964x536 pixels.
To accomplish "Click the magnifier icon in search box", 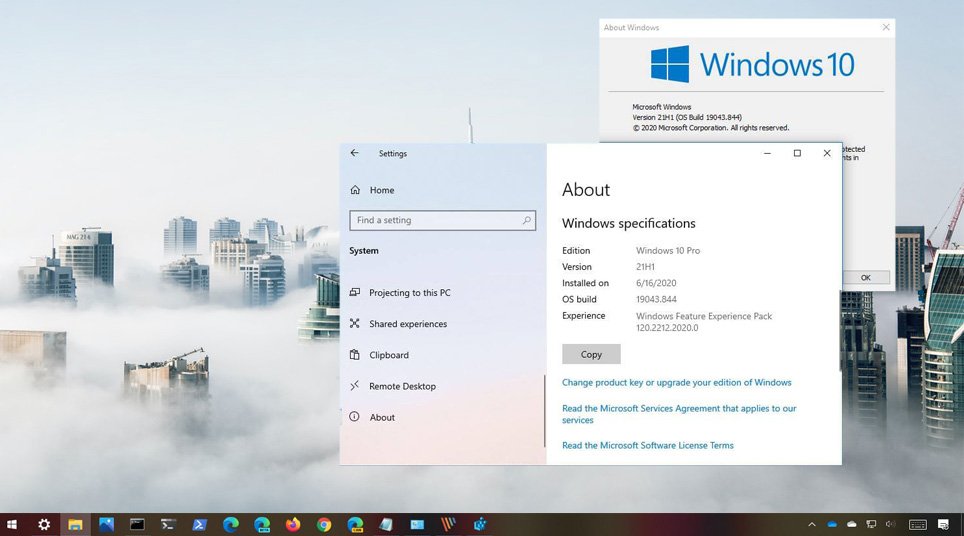I will tap(526, 220).
